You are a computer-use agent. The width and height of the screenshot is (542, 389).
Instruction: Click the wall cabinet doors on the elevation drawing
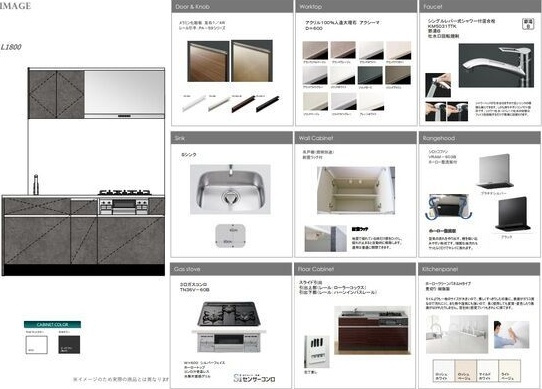(56, 94)
